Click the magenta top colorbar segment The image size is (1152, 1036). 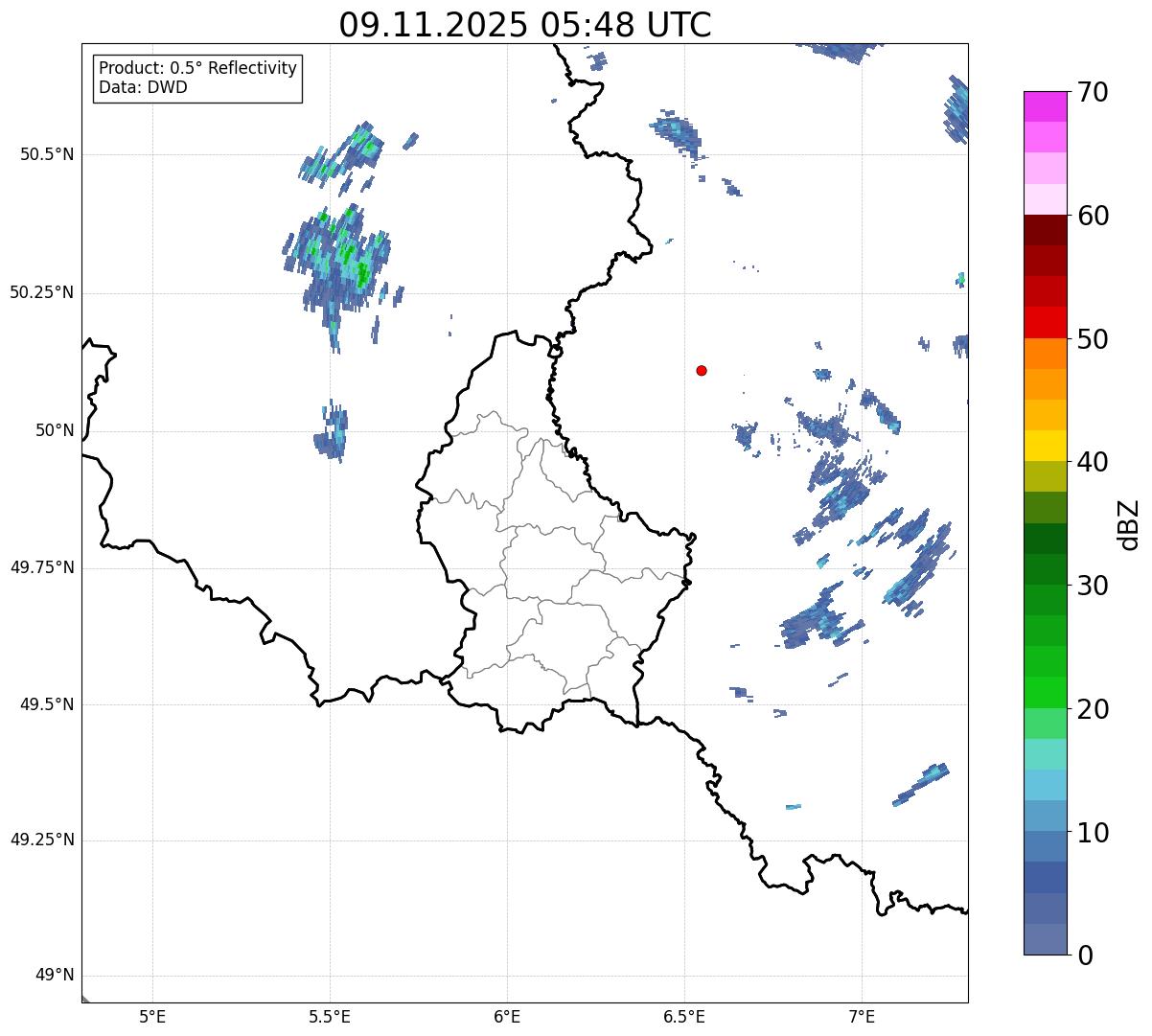pos(1046,106)
